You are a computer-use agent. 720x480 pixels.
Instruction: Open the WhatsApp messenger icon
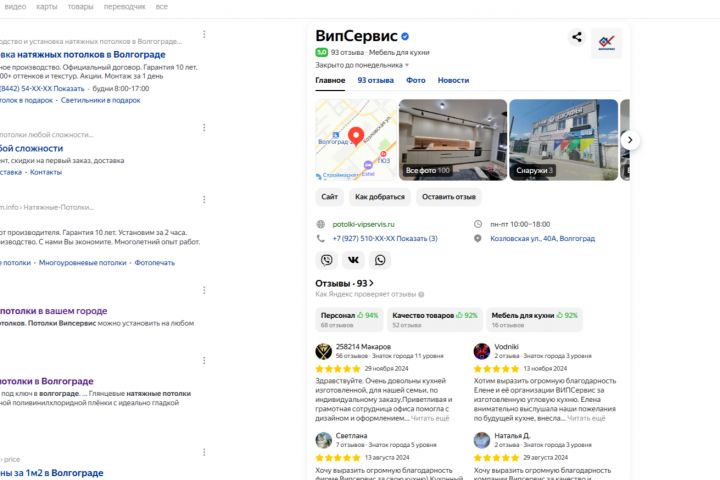point(380,260)
